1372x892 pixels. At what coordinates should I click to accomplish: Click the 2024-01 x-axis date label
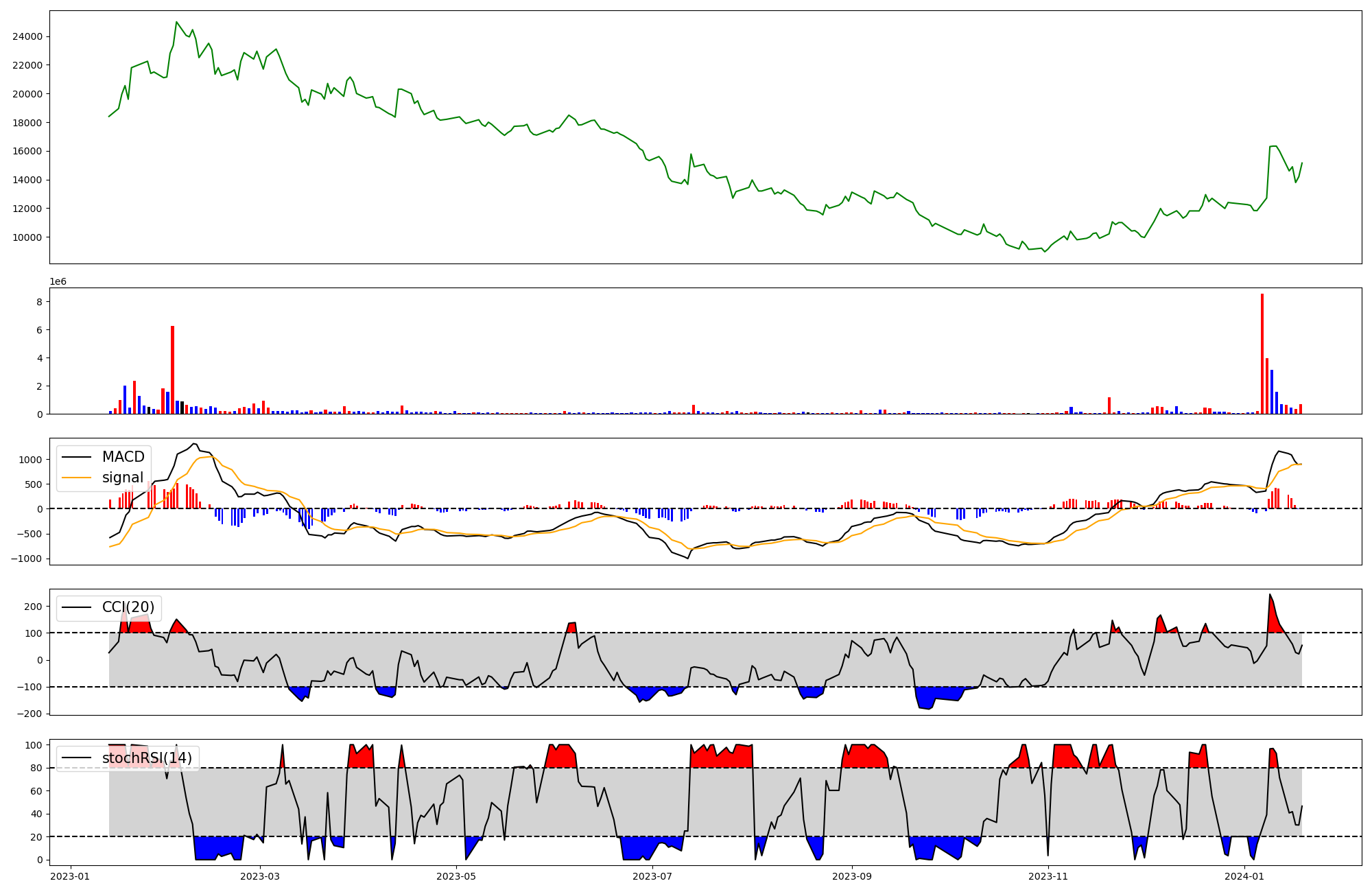point(1244,876)
